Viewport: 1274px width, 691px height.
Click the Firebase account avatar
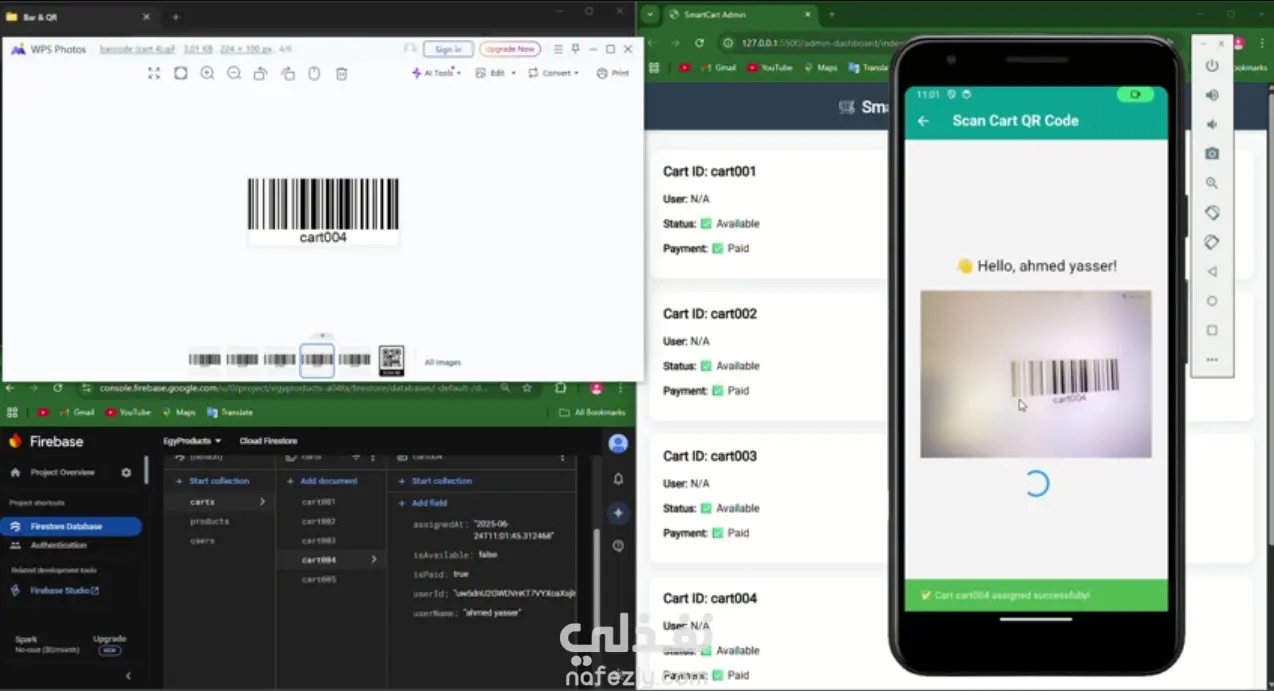(618, 444)
